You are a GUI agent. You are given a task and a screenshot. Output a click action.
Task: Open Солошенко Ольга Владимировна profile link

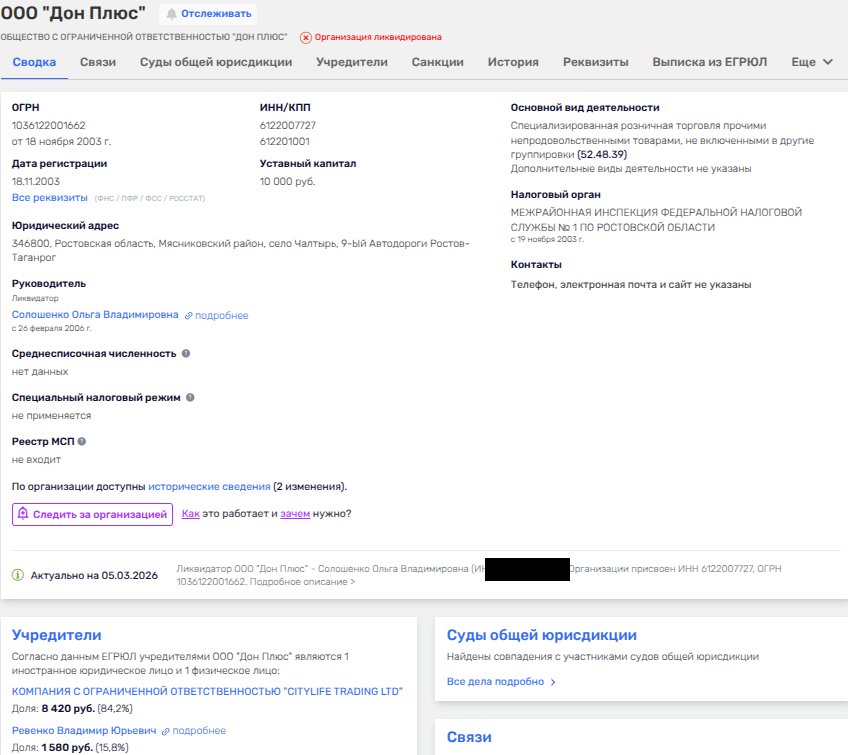click(95, 315)
